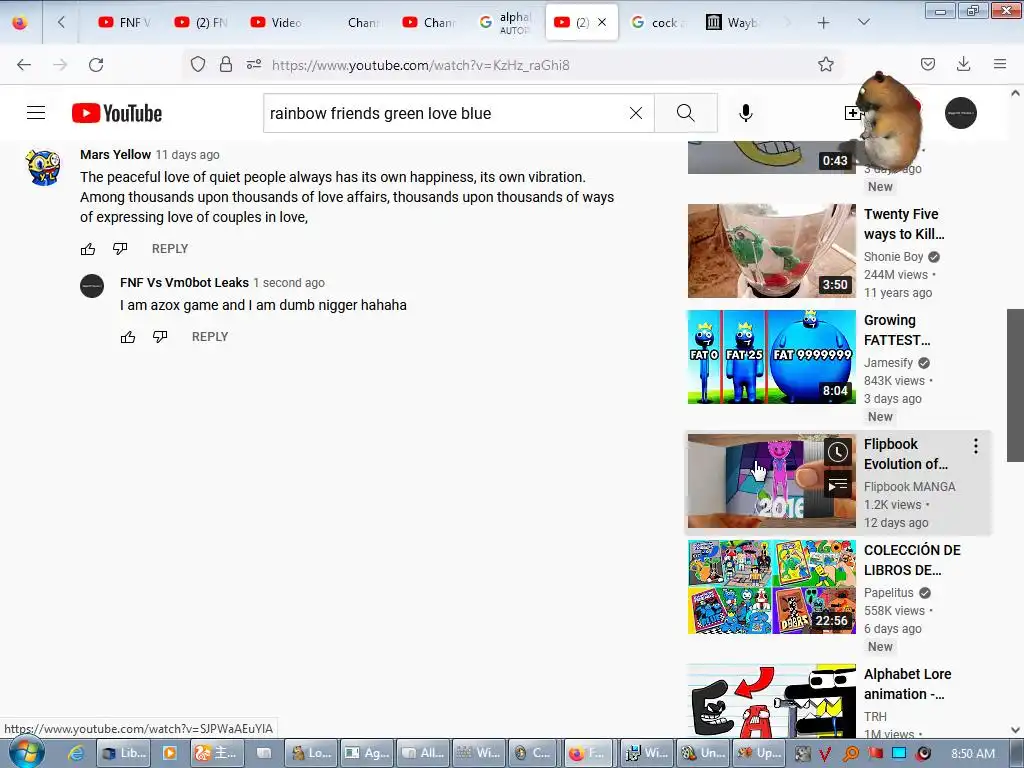This screenshot has width=1024, height=768.
Task: Open Firefox View at the tab bar's left
Action: pos(20,23)
